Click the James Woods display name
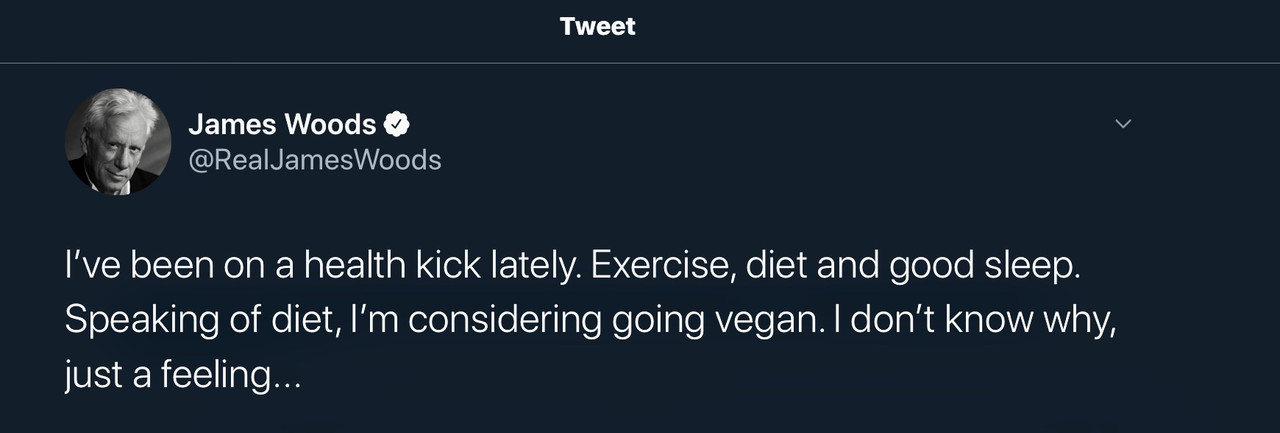The image size is (1280, 433). [282, 125]
